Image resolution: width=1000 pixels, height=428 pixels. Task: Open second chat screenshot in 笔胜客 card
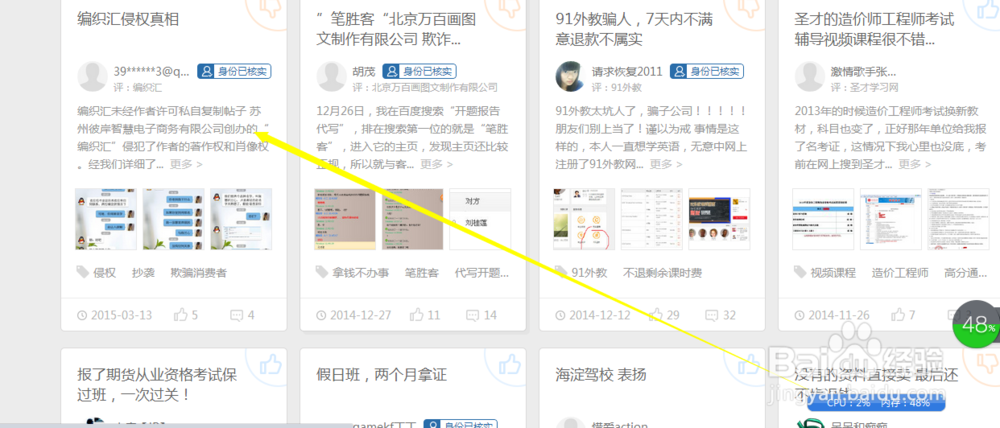[x=413, y=219]
